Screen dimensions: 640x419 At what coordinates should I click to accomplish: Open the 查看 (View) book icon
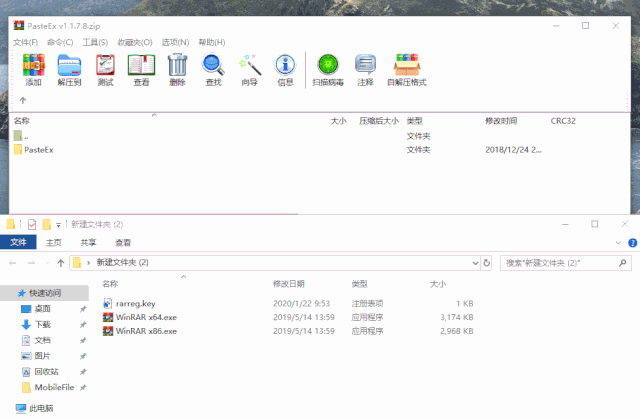[141, 68]
